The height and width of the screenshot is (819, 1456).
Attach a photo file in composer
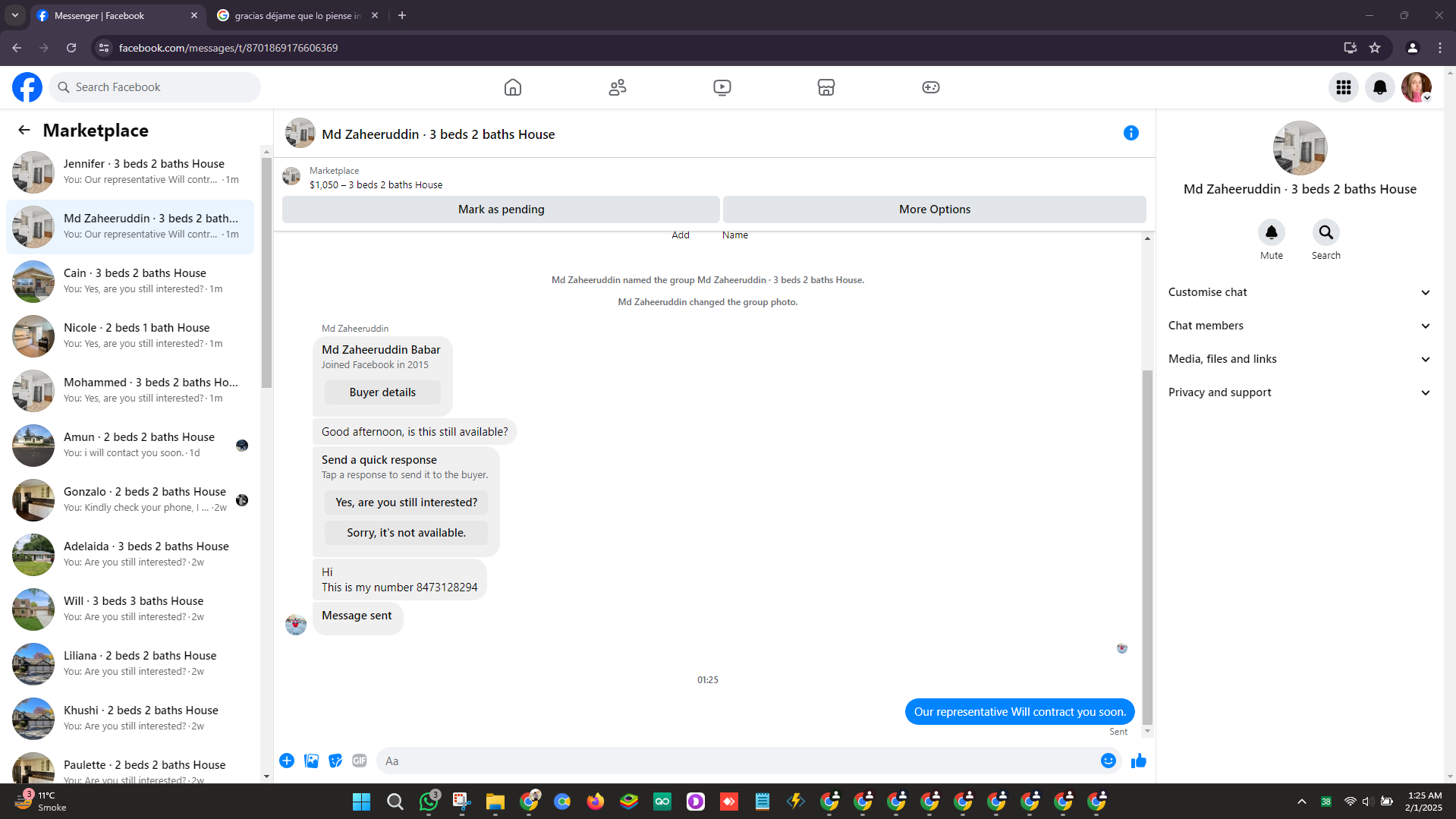[311, 761]
